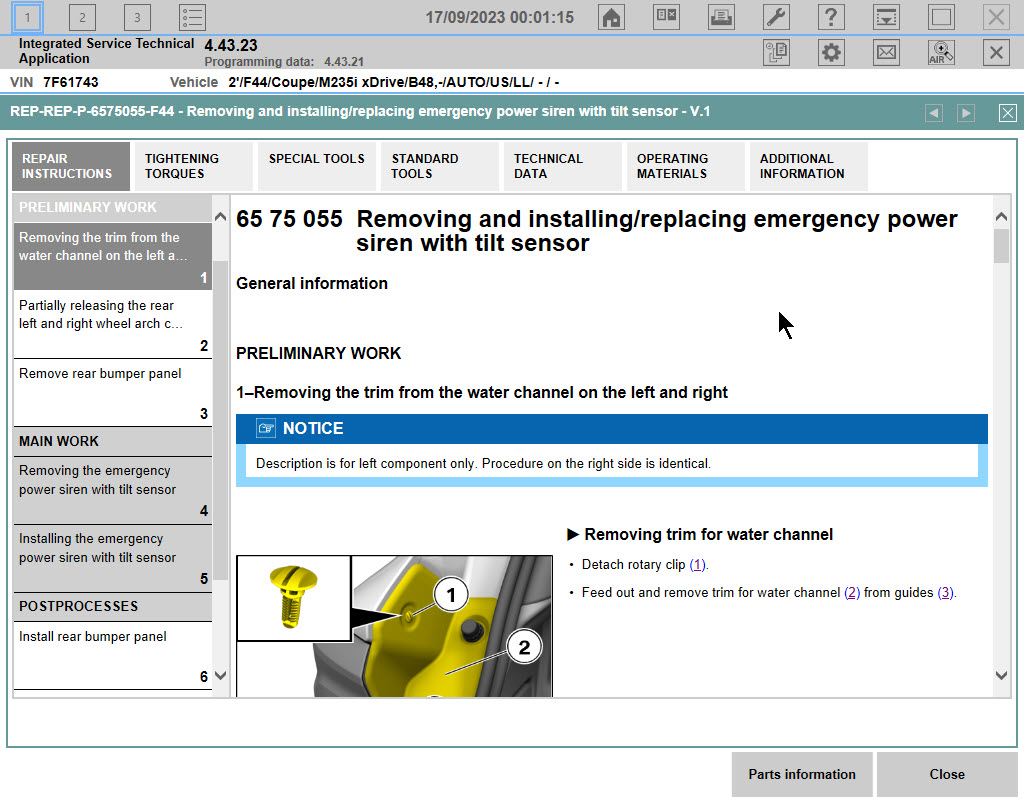This screenshot has height=800, width=1024.
Task: Open the Help question mark icon
Action: click(831, 17)
